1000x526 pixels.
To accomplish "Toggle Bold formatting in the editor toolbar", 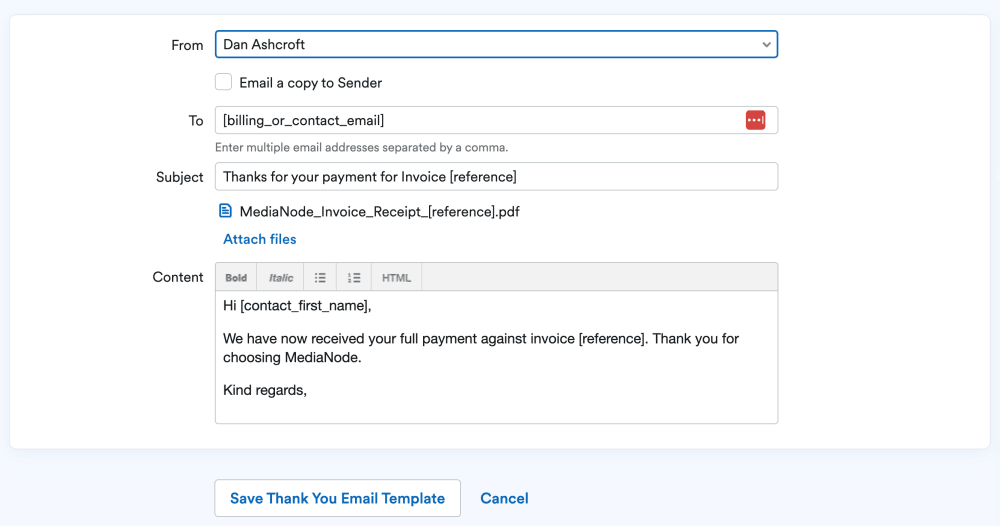I will coord(236,278).
